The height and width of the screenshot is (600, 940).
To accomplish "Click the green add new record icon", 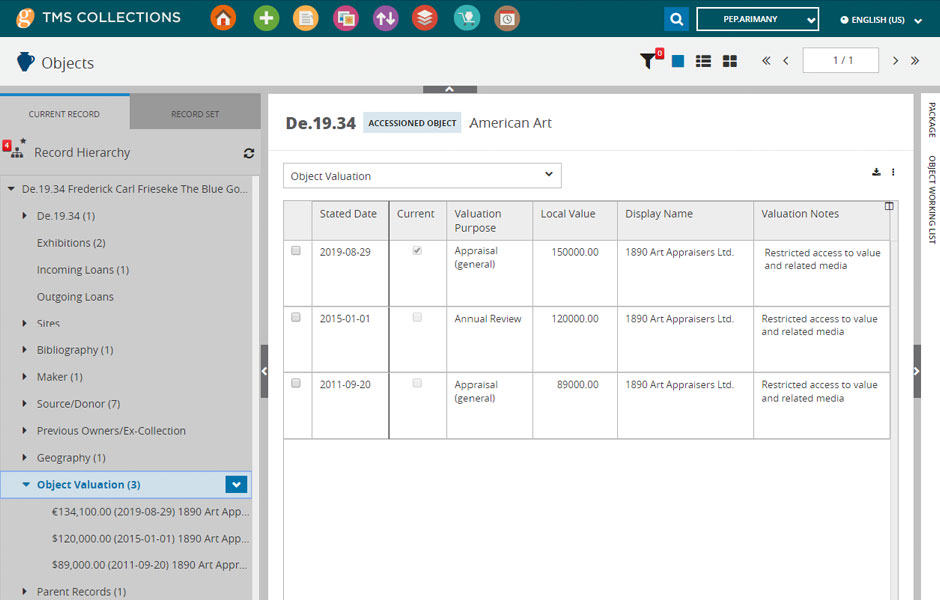I will [x=266, y=18].
